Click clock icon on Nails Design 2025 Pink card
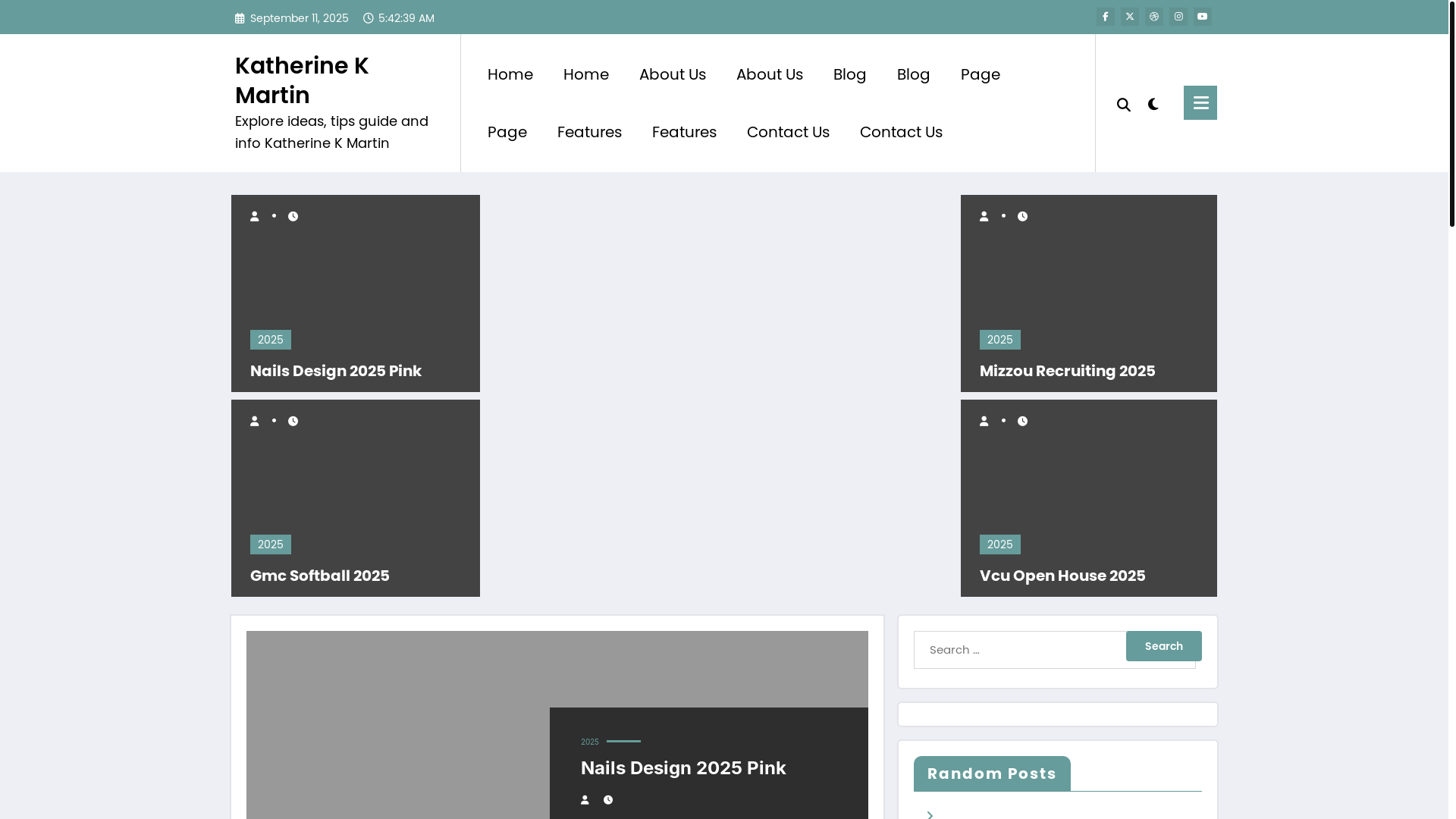 point(293,216)
